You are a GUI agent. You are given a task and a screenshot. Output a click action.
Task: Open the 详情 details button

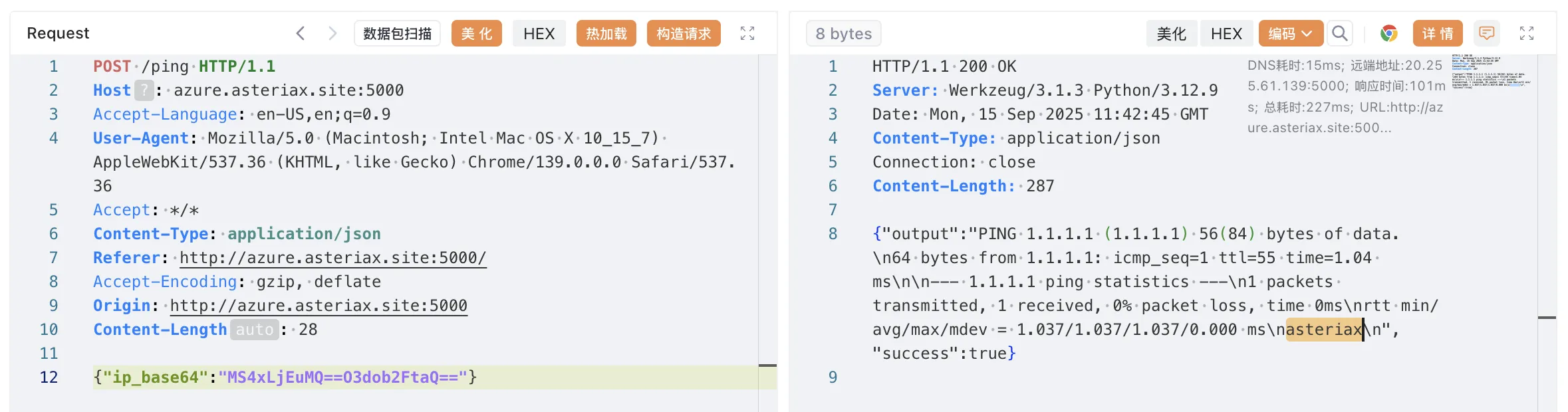(1437, 33)
